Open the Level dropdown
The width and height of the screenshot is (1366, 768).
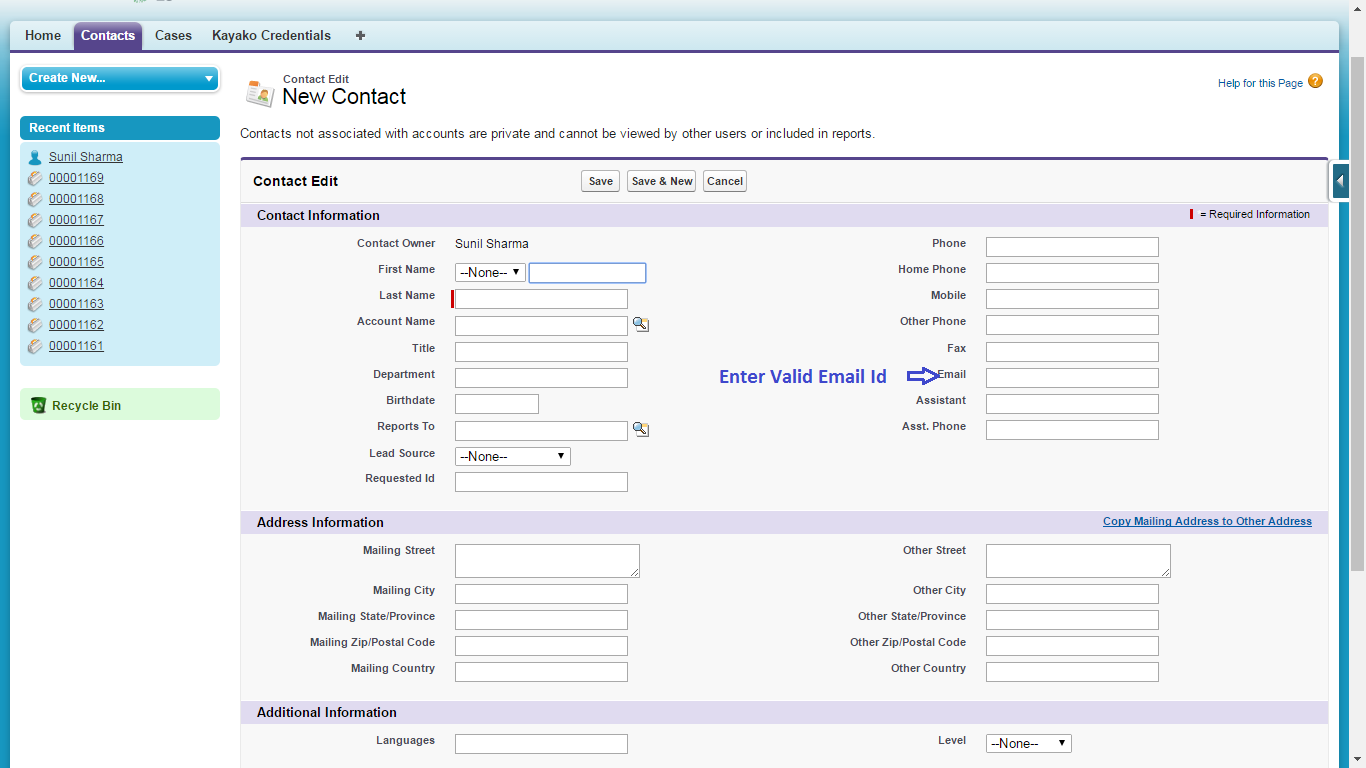point(1028,743)
